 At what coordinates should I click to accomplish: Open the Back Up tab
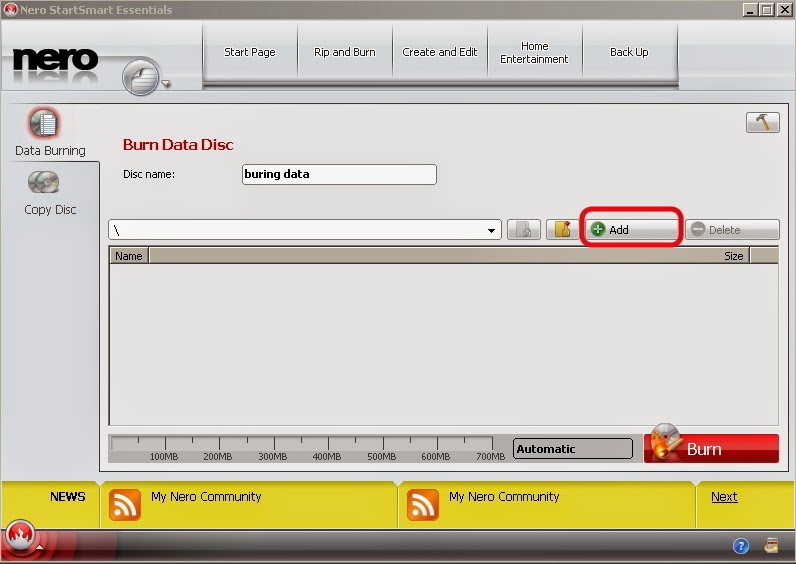pos(629,52)
